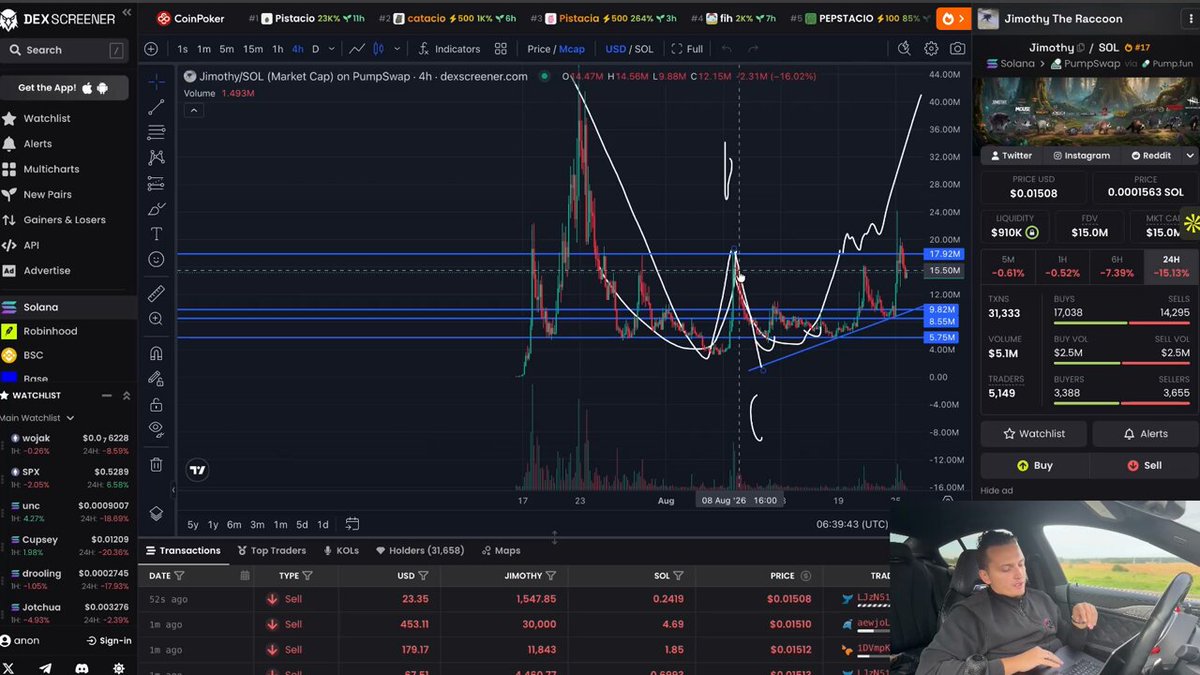Viewport: 1200px width, 675px height.
Task: Select the crosshair cursor tool
Action: (156, 82)
